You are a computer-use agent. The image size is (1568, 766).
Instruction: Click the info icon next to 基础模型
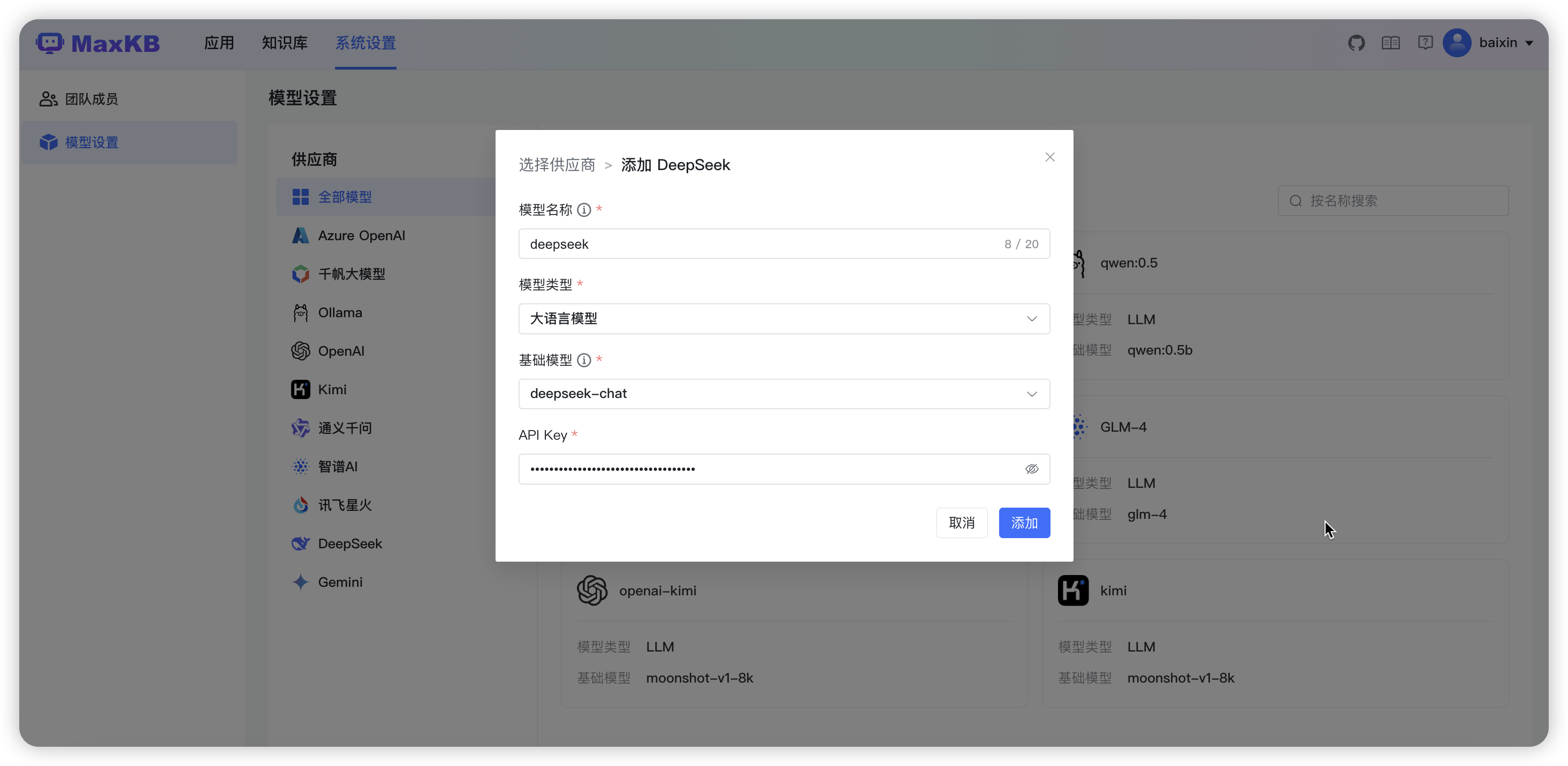pyautogui.click(x=584, y=359)
